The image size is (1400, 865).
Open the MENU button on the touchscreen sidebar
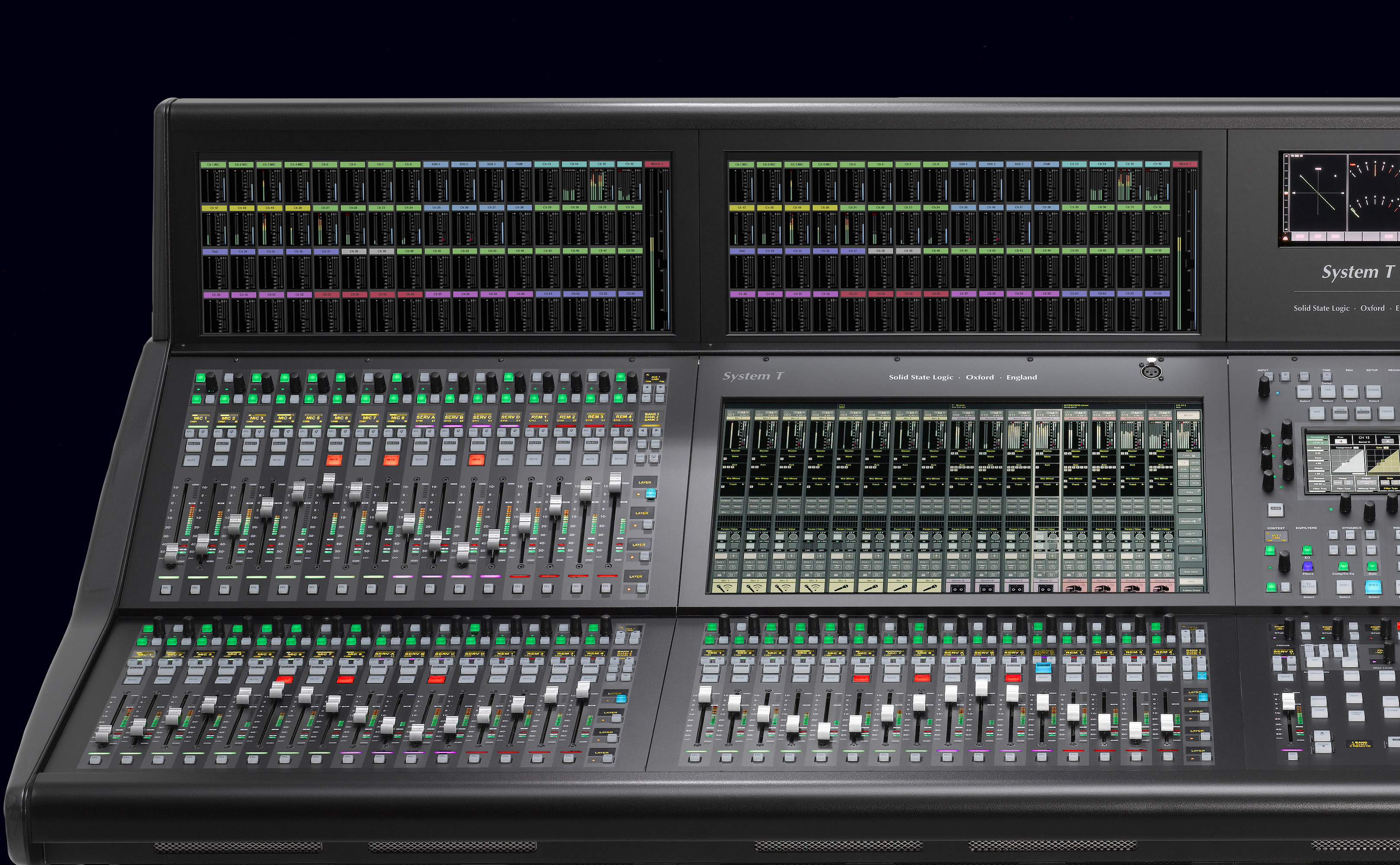coord(1188,415)
